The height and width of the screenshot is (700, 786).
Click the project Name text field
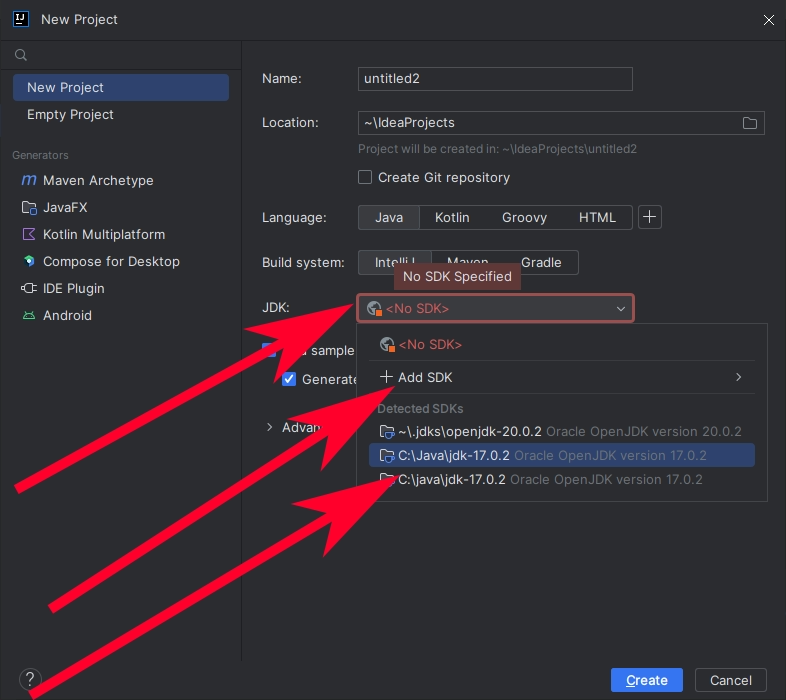pos(495,79)
